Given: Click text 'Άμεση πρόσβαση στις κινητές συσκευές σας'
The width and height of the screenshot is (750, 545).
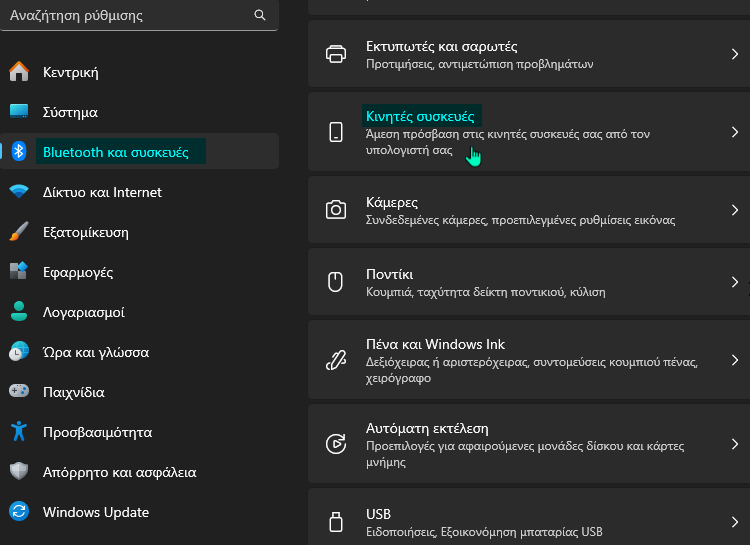Looking at the screenshot, I should pos(485,134).
